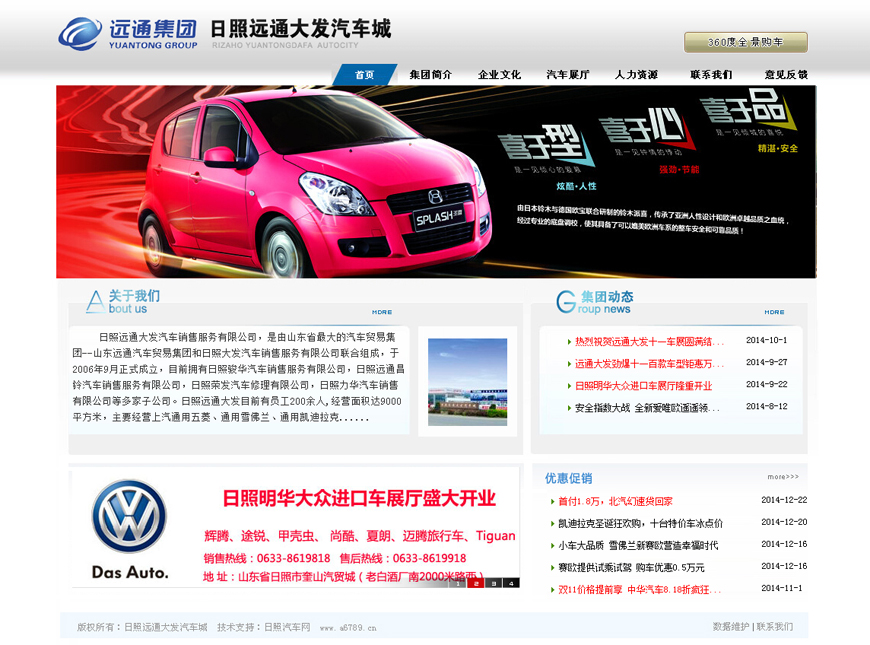Click the 日照远通大发汽车城 site title

point(301,29)
